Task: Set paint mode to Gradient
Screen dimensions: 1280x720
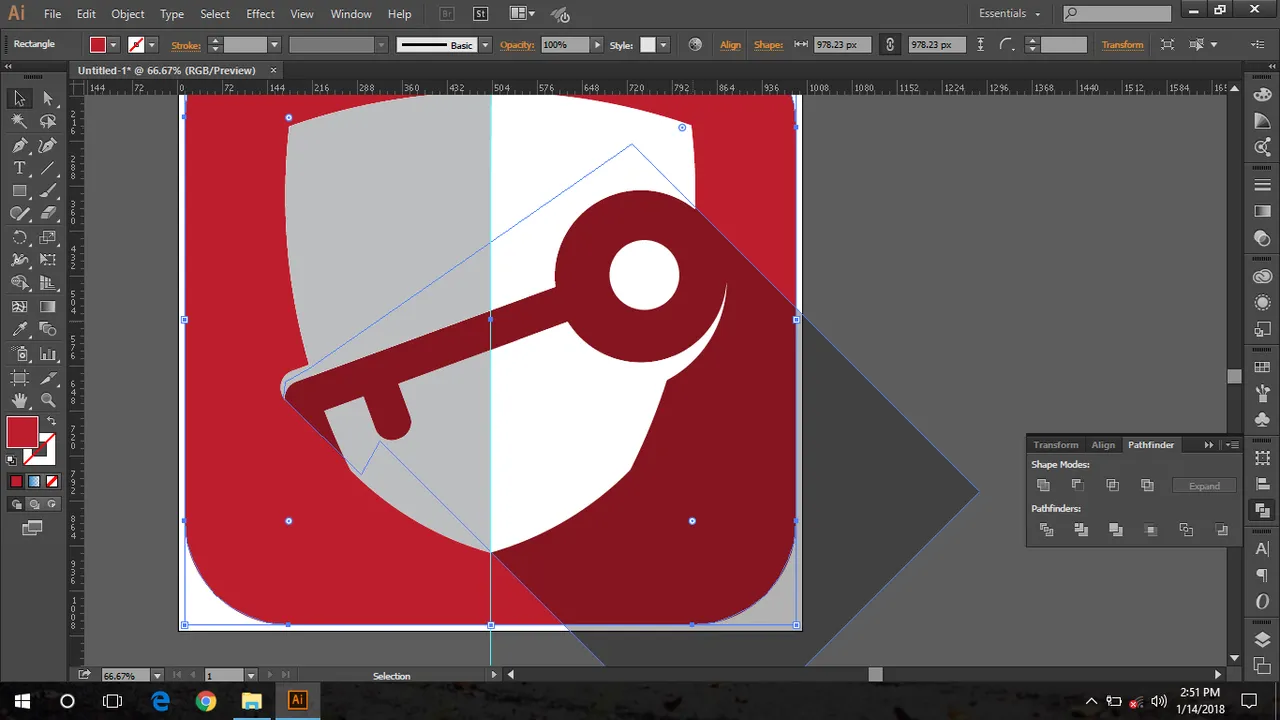Action: [34, 481]
